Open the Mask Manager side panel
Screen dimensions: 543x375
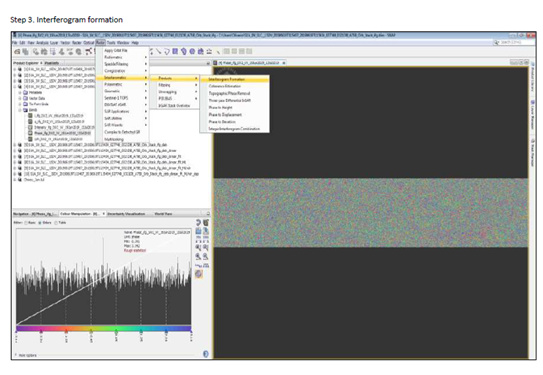pyautogui.click(x=533, y=153)
